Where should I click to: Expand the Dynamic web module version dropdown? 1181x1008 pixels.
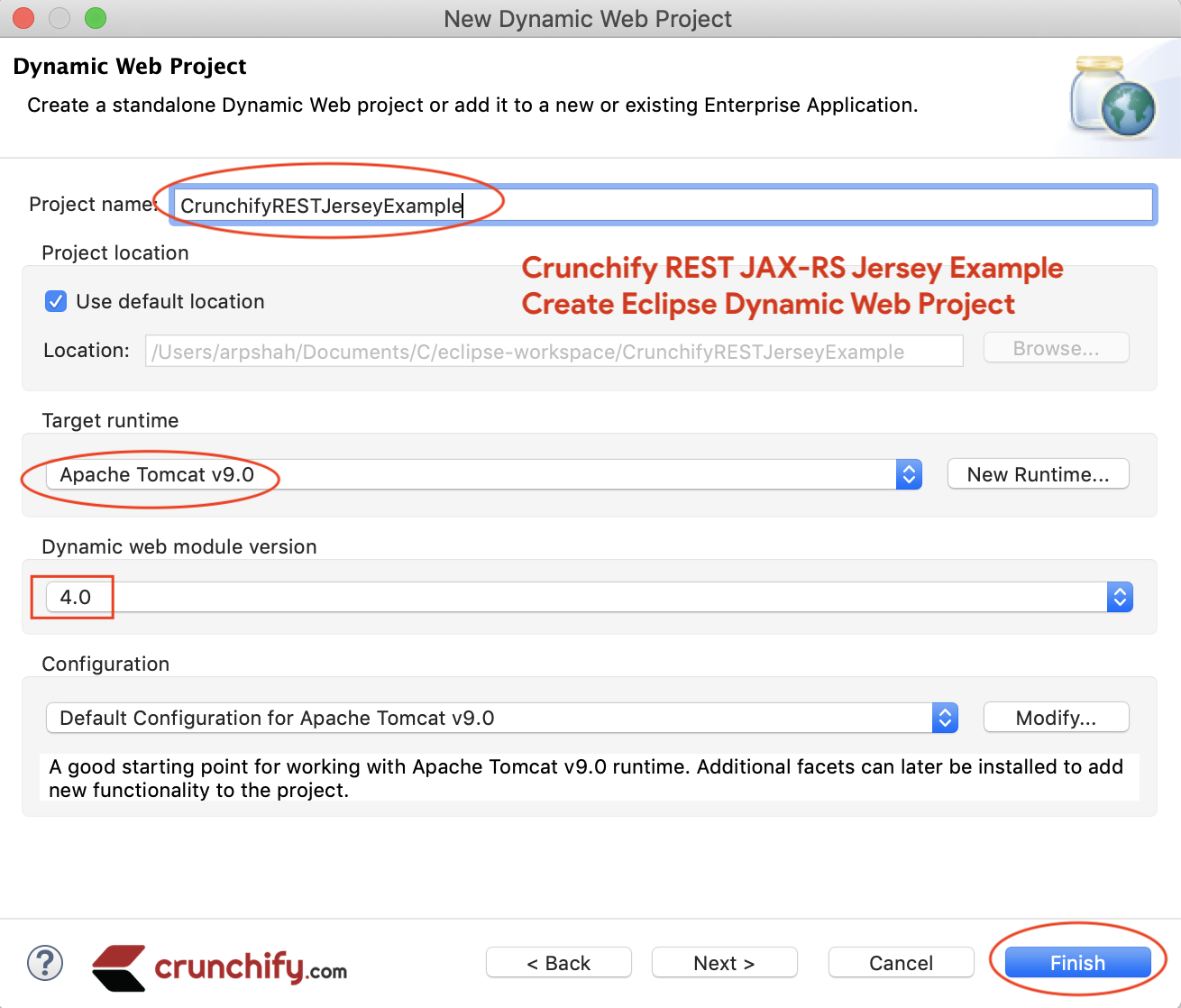(1119, 597)
